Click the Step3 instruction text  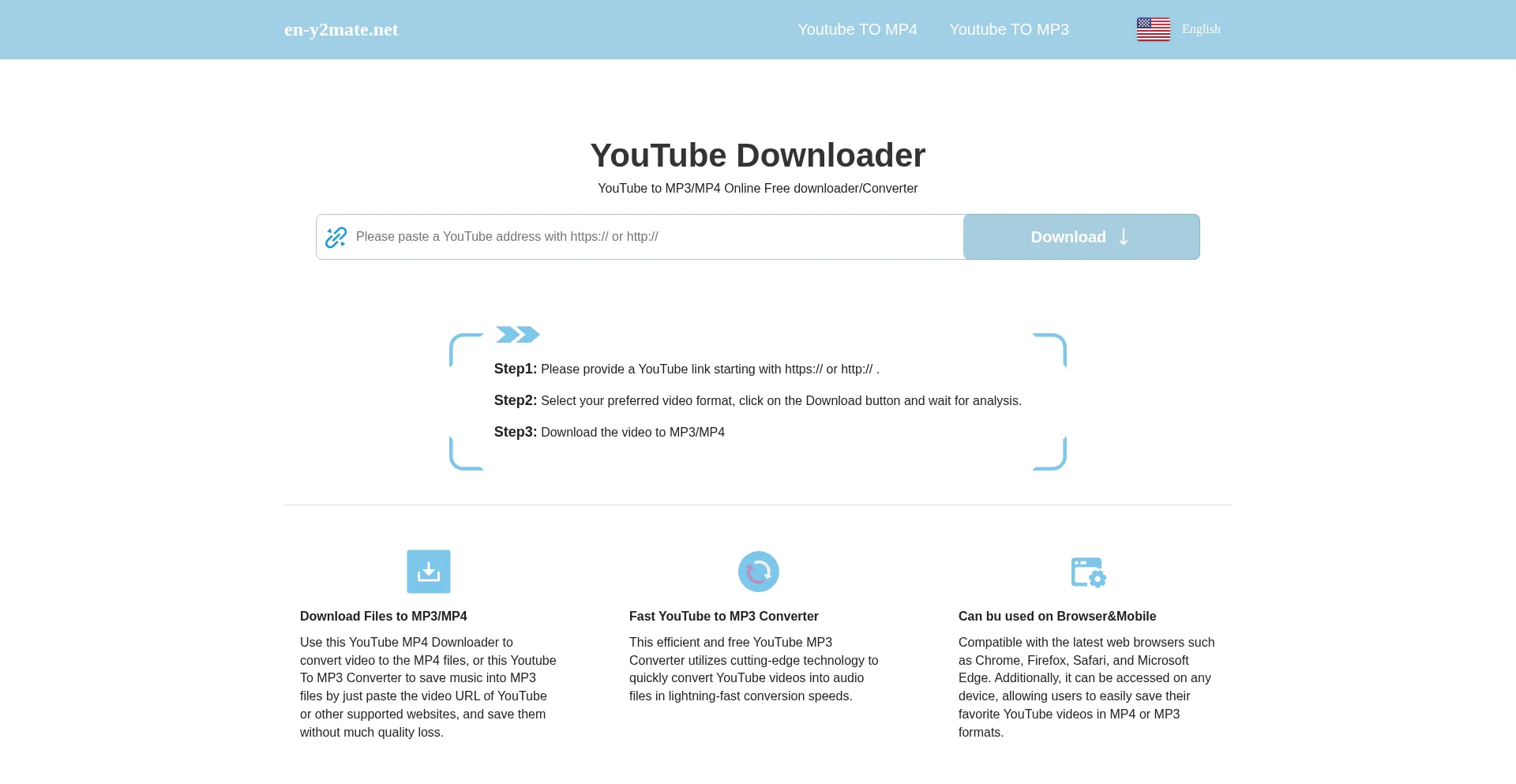click(610, 432)
